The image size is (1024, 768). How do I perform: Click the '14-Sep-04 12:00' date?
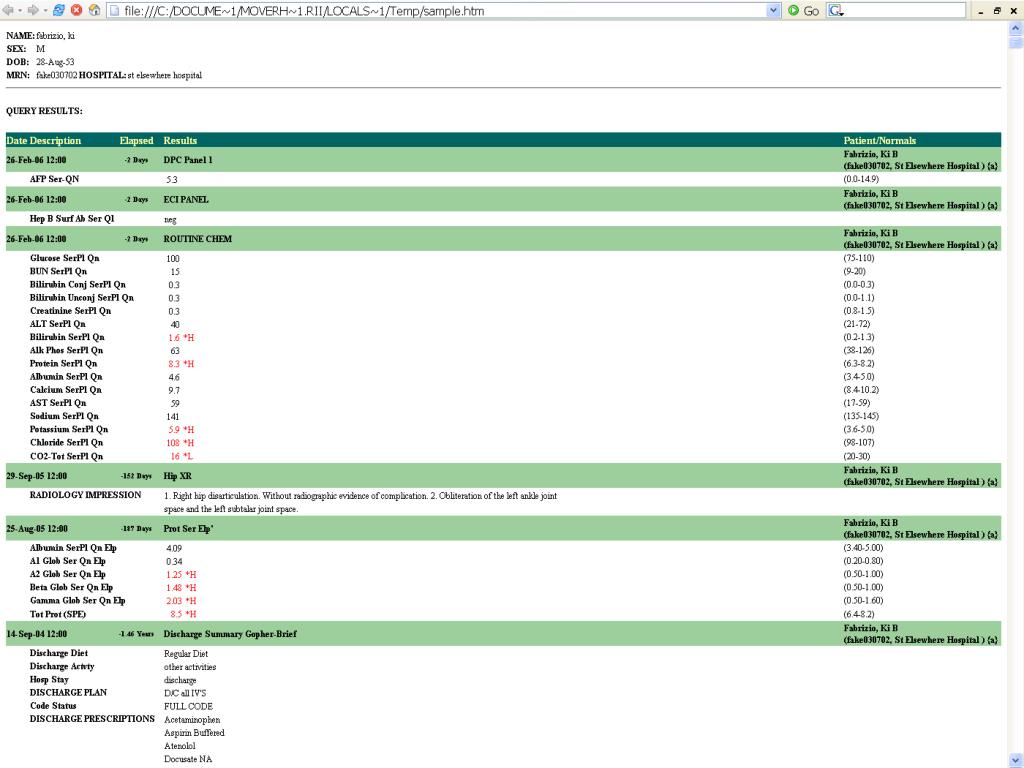(x=37, y=634)
